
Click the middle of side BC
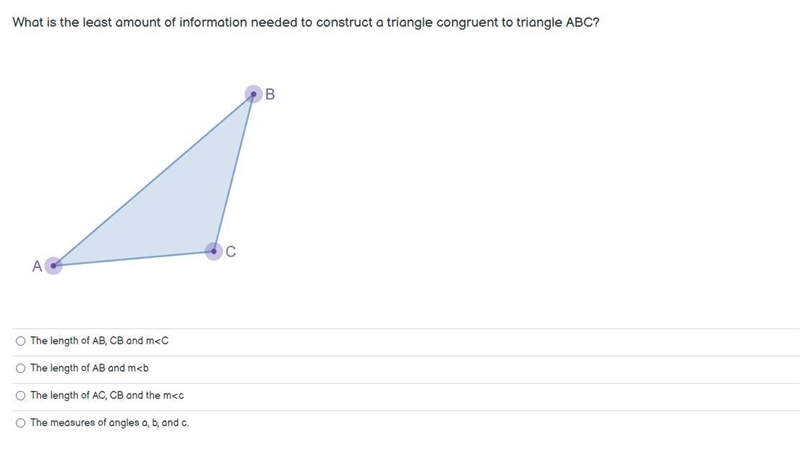pyautogui.click(x=234, y=172)
